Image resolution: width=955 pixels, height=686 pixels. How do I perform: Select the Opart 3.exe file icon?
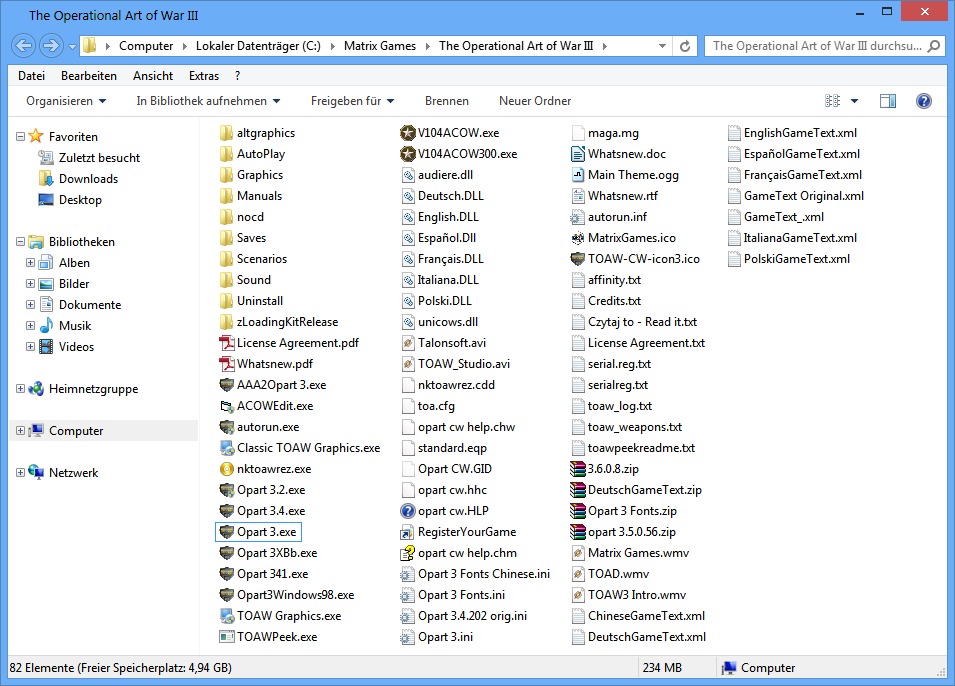point(227,532)
